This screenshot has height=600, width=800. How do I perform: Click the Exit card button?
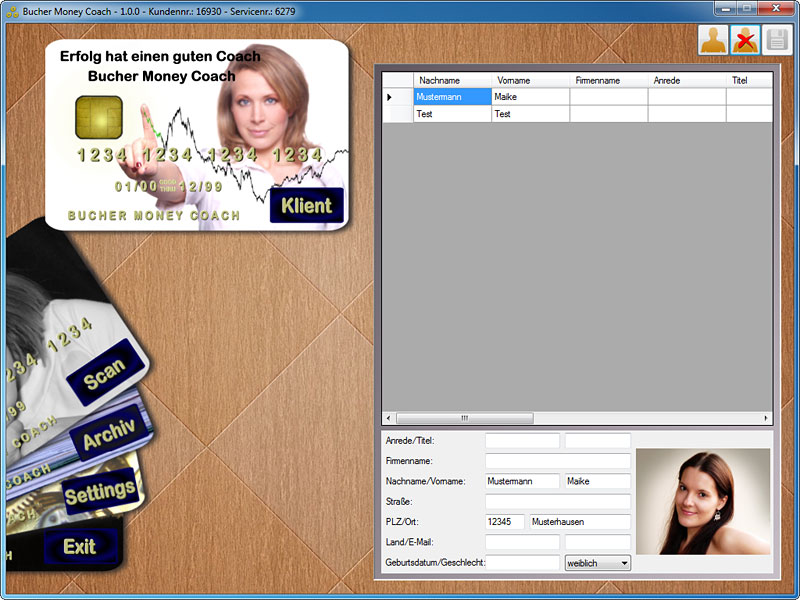80,546
